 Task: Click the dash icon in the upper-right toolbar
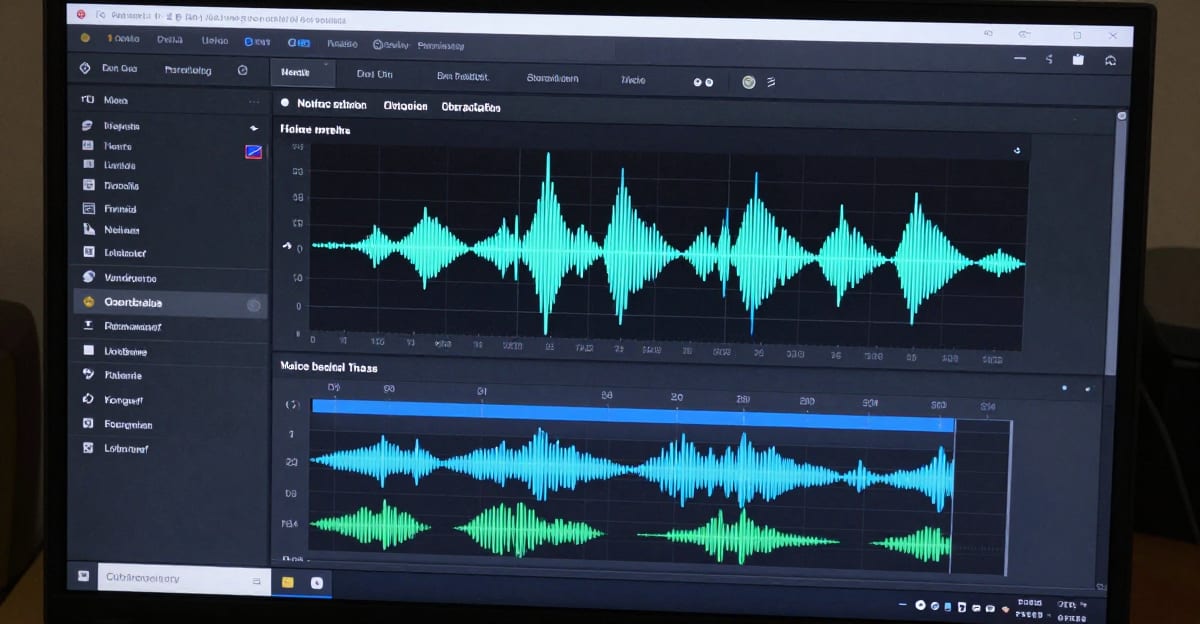[1020, 60]
